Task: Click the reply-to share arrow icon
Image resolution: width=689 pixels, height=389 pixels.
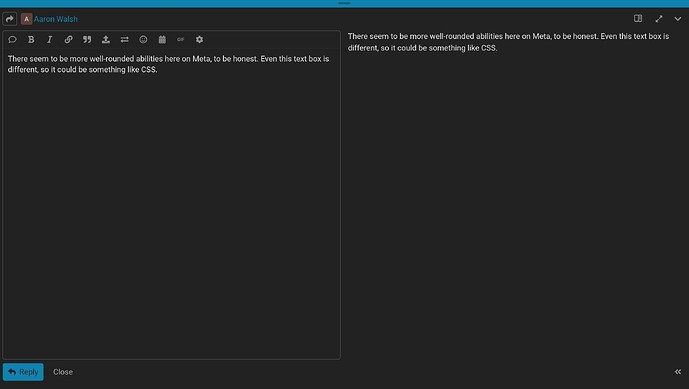Action: click(x=10, y=19)
